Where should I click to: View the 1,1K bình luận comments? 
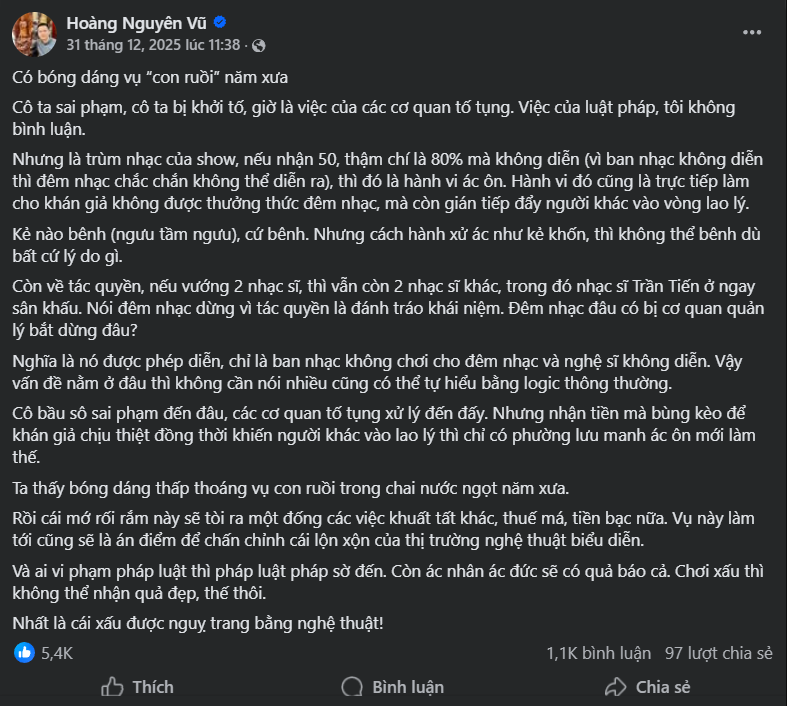point(598,653)
